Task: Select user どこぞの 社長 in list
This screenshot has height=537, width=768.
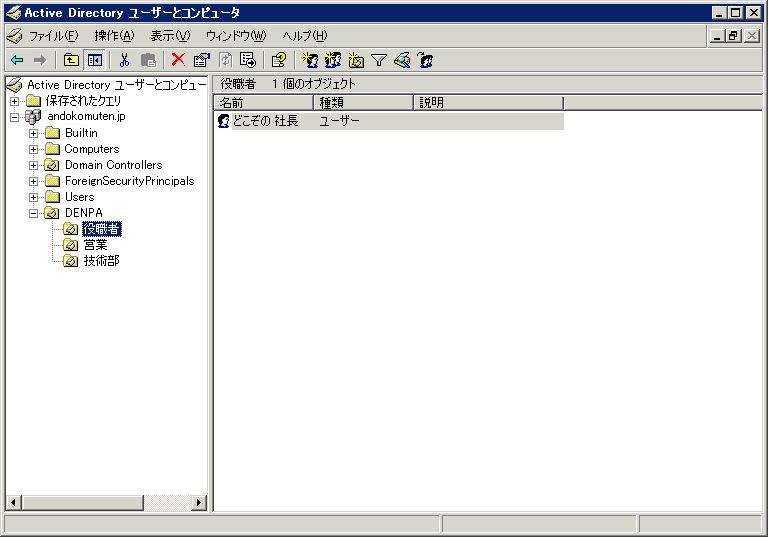Action: tap(265, 121)
